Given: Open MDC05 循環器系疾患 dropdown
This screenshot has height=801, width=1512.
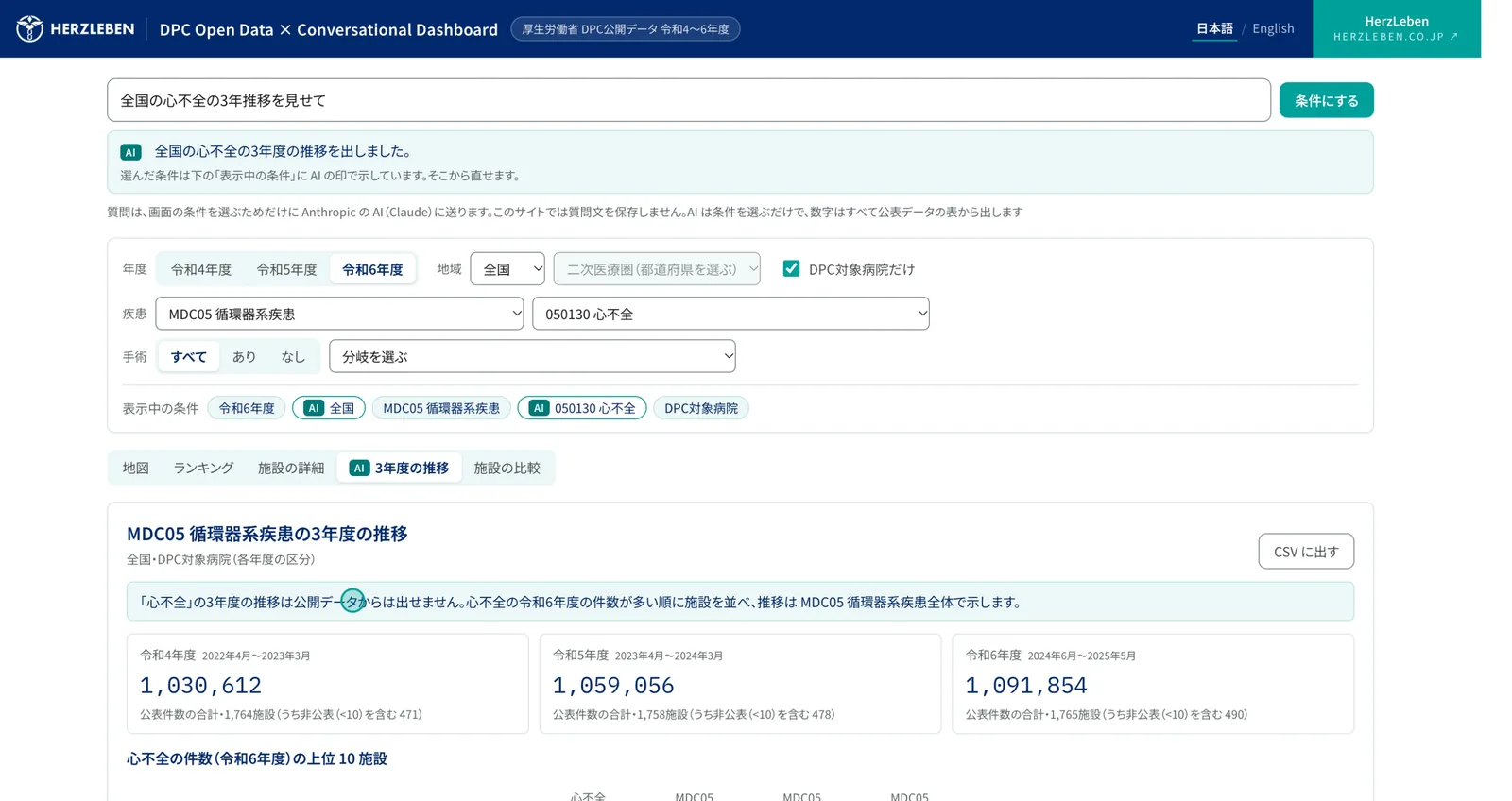Looking at the screenshot, I should [x=339, y=314].
